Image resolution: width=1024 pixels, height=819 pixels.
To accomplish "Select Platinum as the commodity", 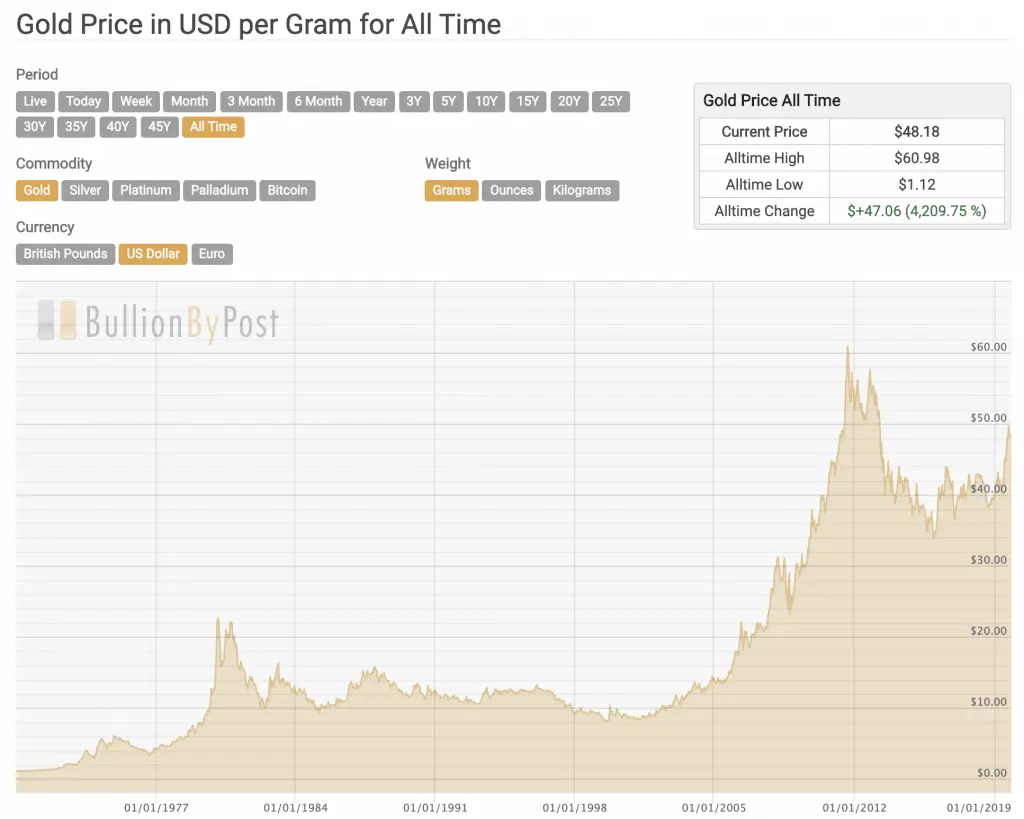I will [146, 190].
